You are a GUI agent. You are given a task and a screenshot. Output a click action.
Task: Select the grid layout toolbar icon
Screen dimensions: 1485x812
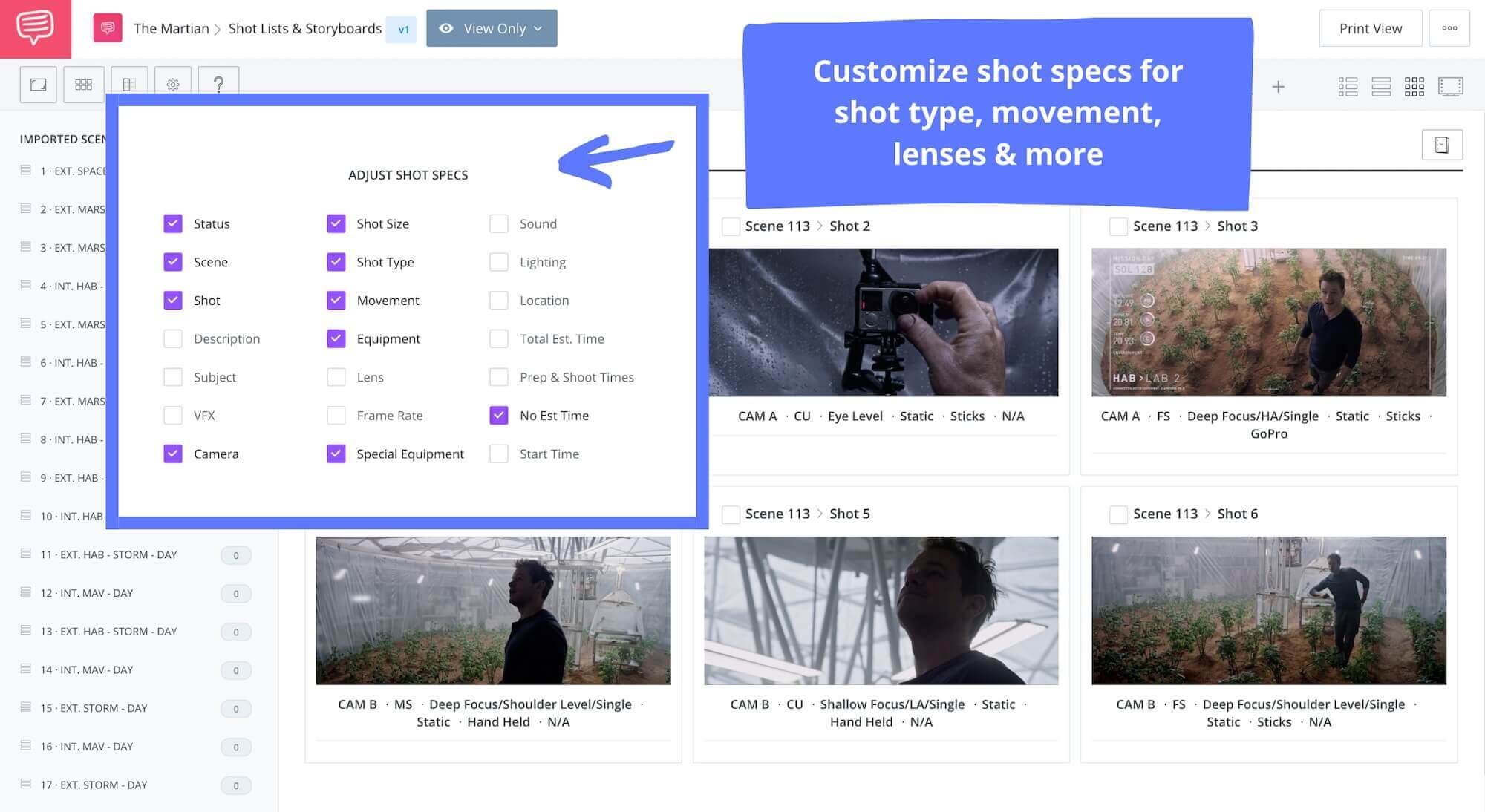pyautogui.click(x=84, y=85)
